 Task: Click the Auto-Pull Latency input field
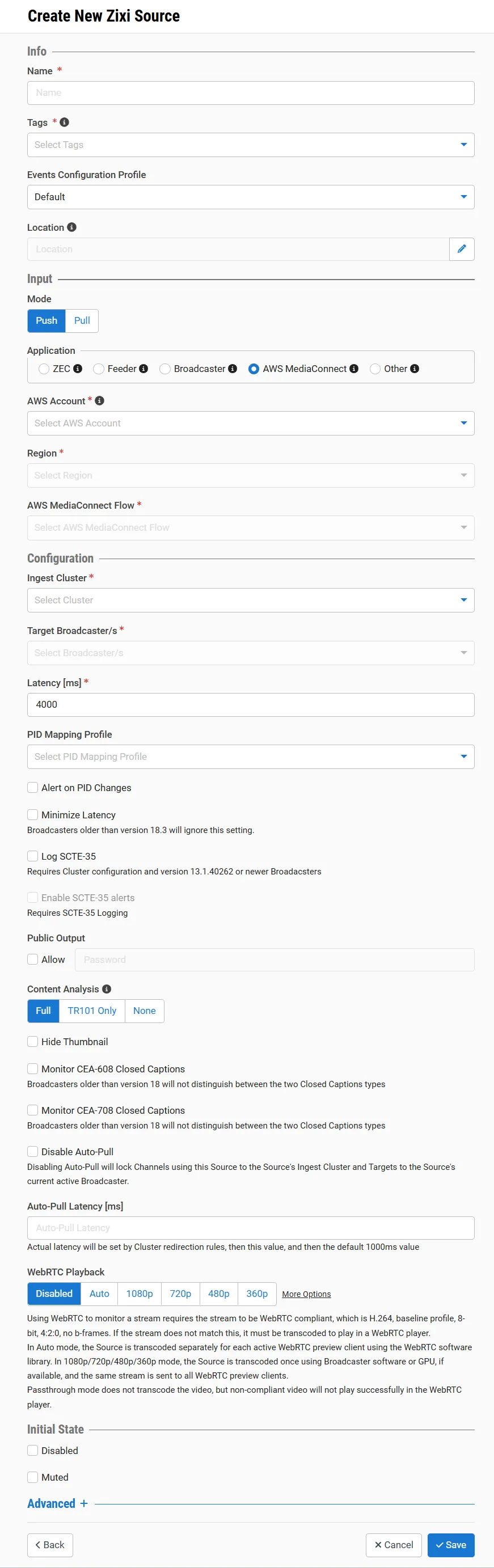click(x=251, y=1228)
